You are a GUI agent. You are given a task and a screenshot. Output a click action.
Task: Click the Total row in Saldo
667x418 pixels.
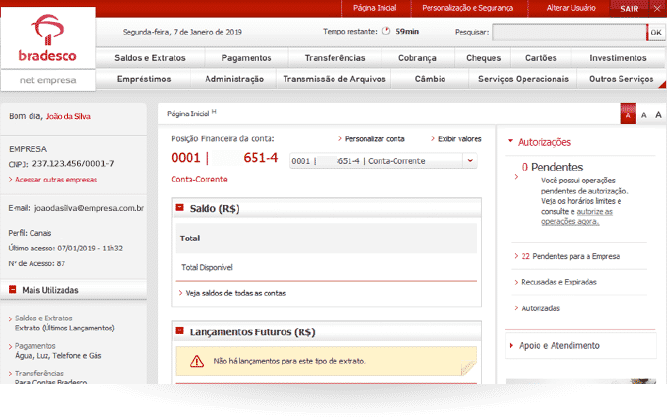tap(326, 238)
